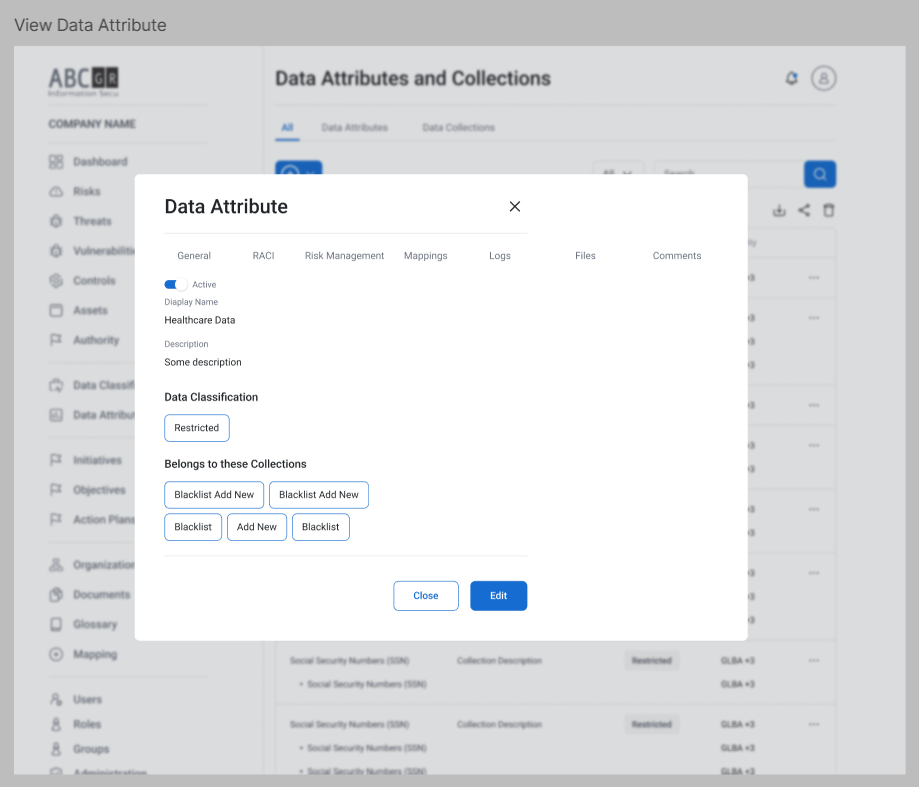919x787 pixels.
Task: Click the download icon
Action: click(x=779, y=211)
